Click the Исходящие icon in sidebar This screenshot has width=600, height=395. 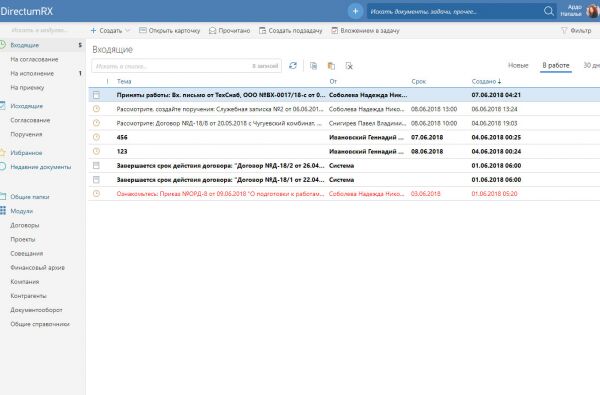pyautogui.click(x=2, y=106)
